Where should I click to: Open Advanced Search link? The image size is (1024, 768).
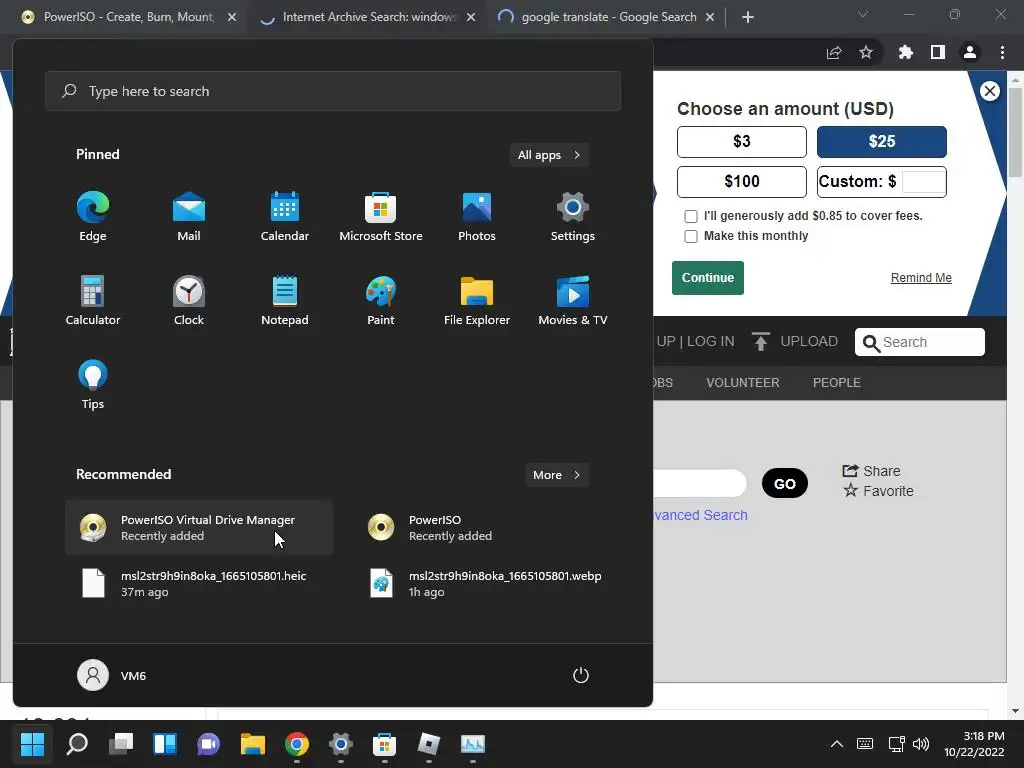[700, 515]
